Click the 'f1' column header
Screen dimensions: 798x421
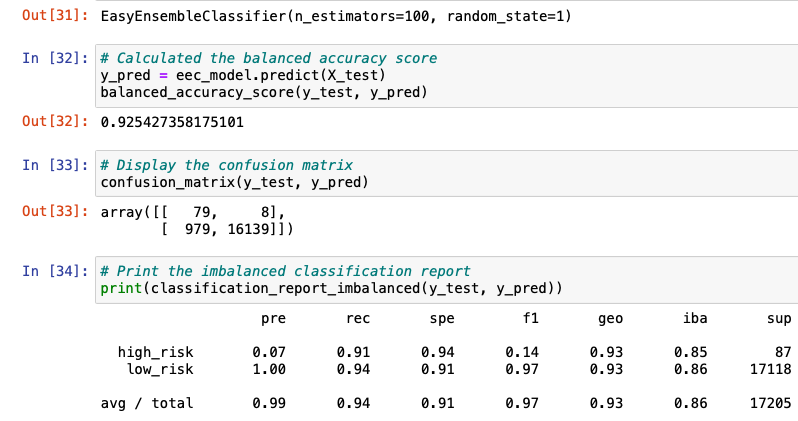point(530,318)
